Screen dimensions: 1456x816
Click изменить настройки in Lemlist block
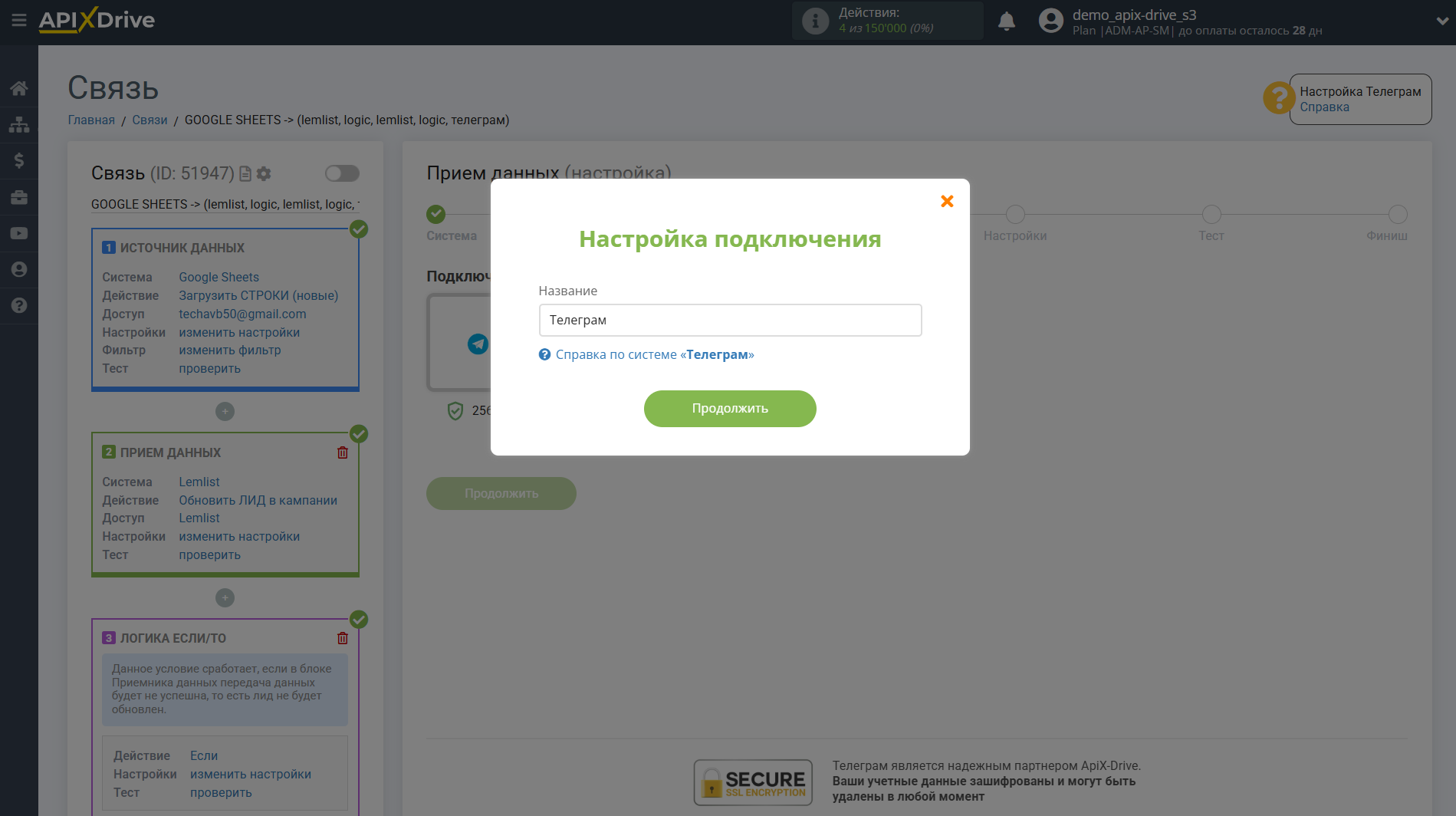[x=239, y=537]
